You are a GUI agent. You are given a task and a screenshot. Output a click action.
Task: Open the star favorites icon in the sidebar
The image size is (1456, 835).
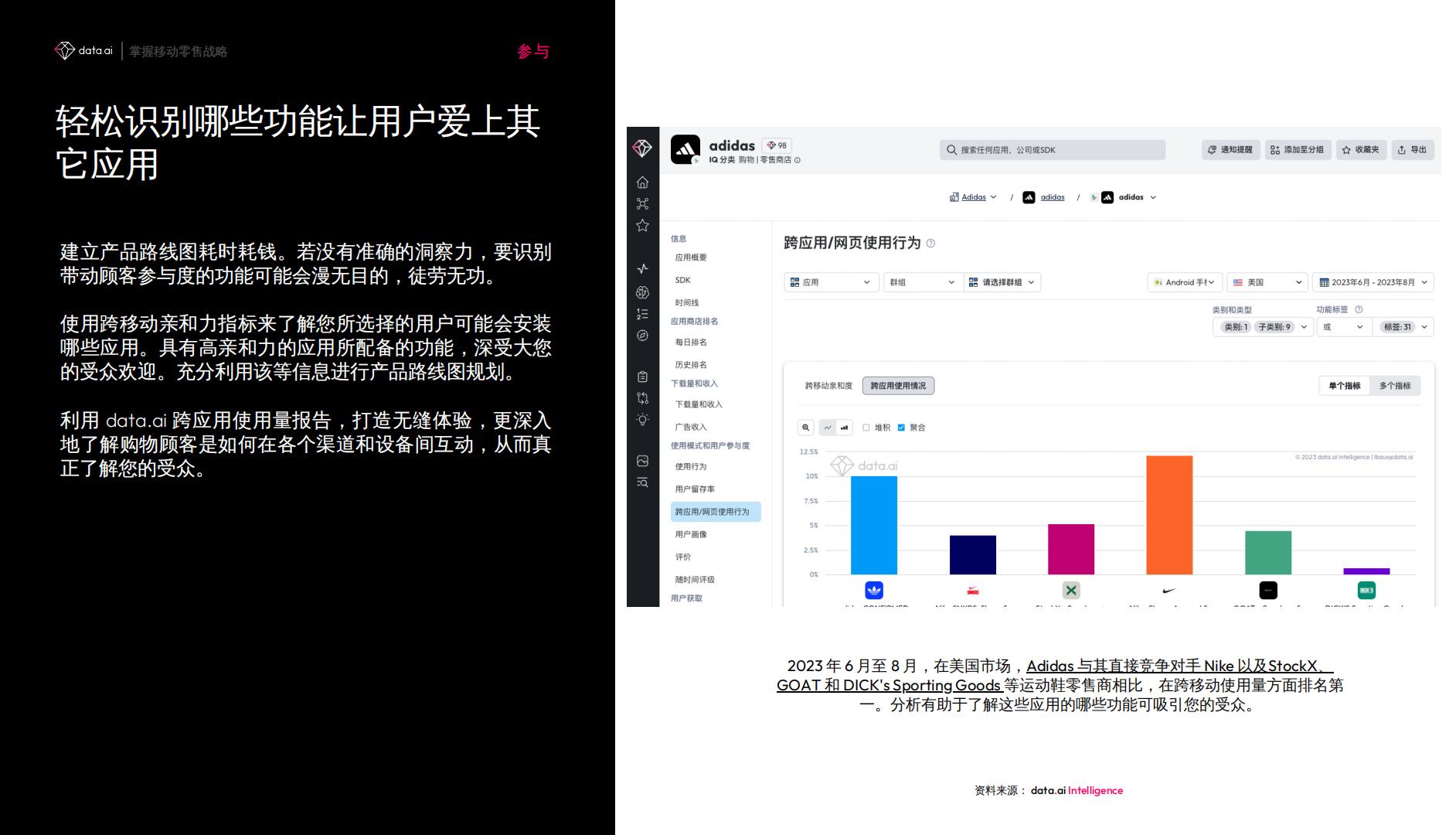(642, 225)
